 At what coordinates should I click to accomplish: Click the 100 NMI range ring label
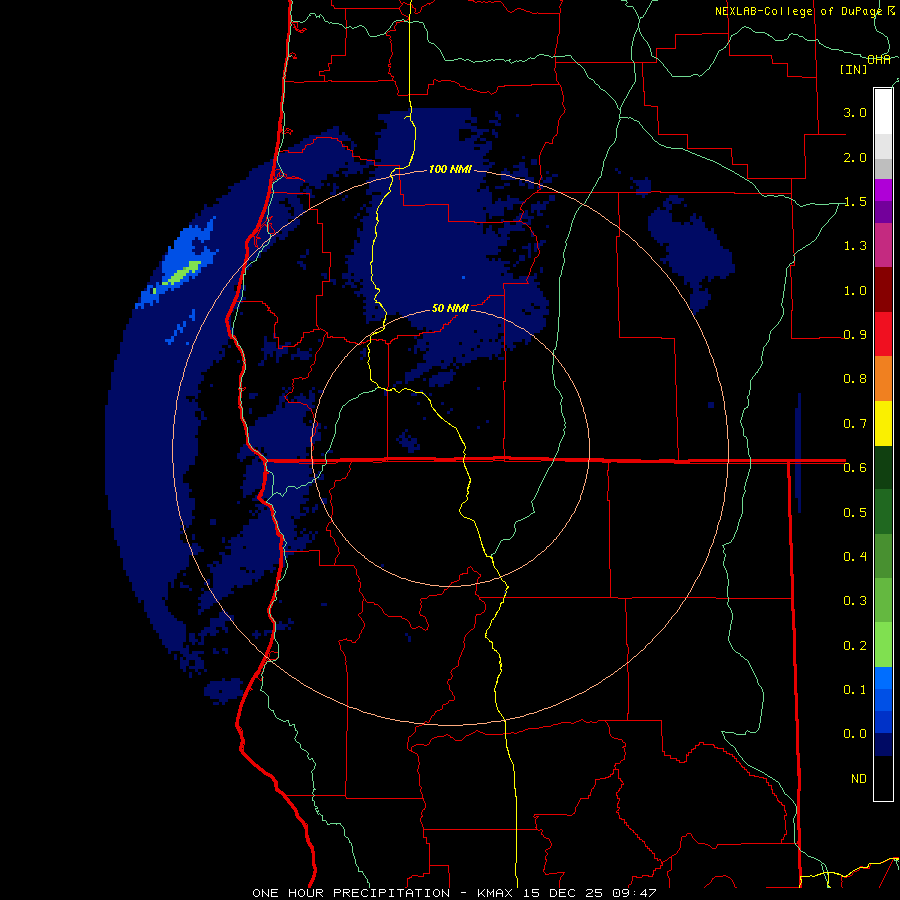[x=450, y=169]
